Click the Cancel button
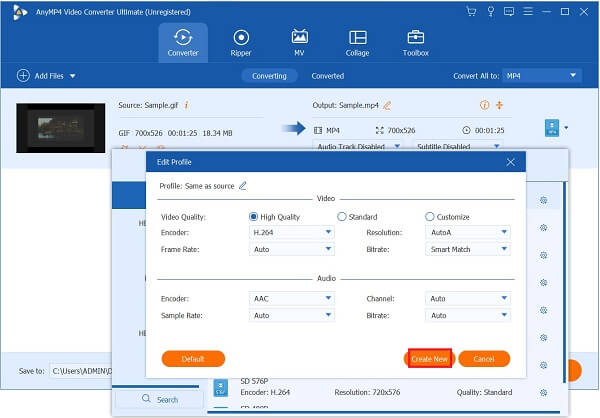600x418 pixels. point(484,359)
